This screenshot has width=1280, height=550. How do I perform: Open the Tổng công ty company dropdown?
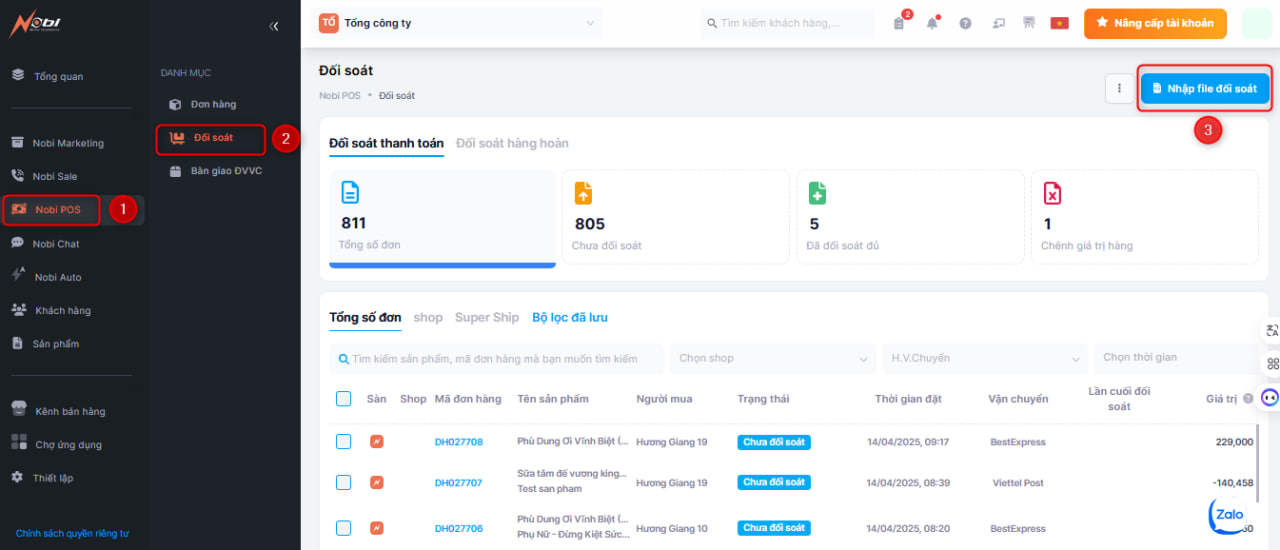point(460,23)
